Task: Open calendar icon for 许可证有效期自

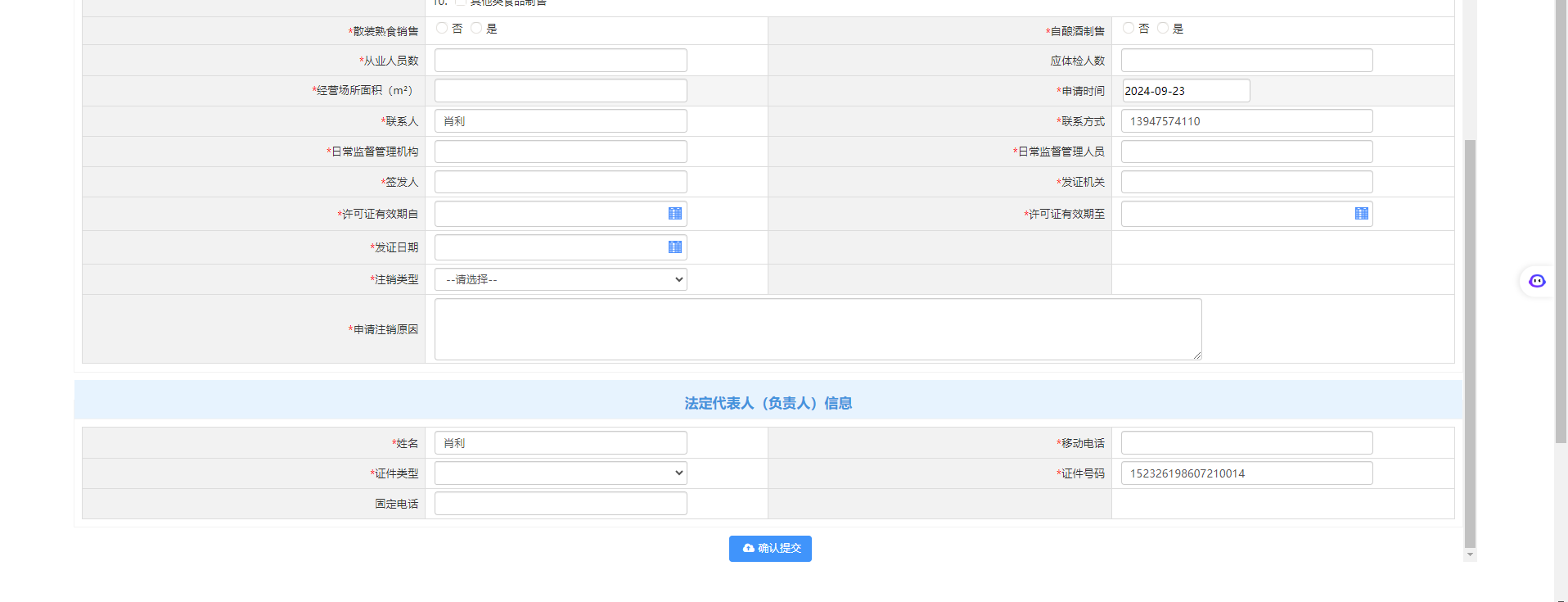Action: [674, 214]
